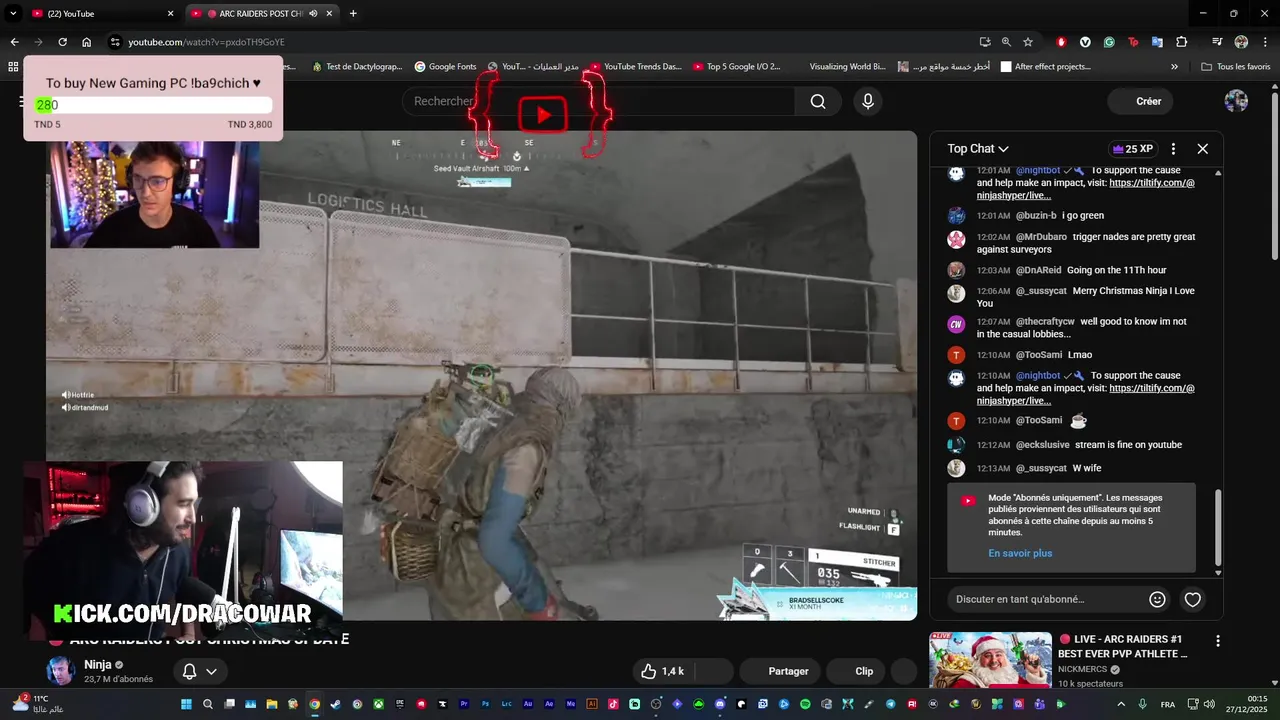Screen dimensions: 1280x720
Task: Open After effect projects bookmark
Action: 1045,67
